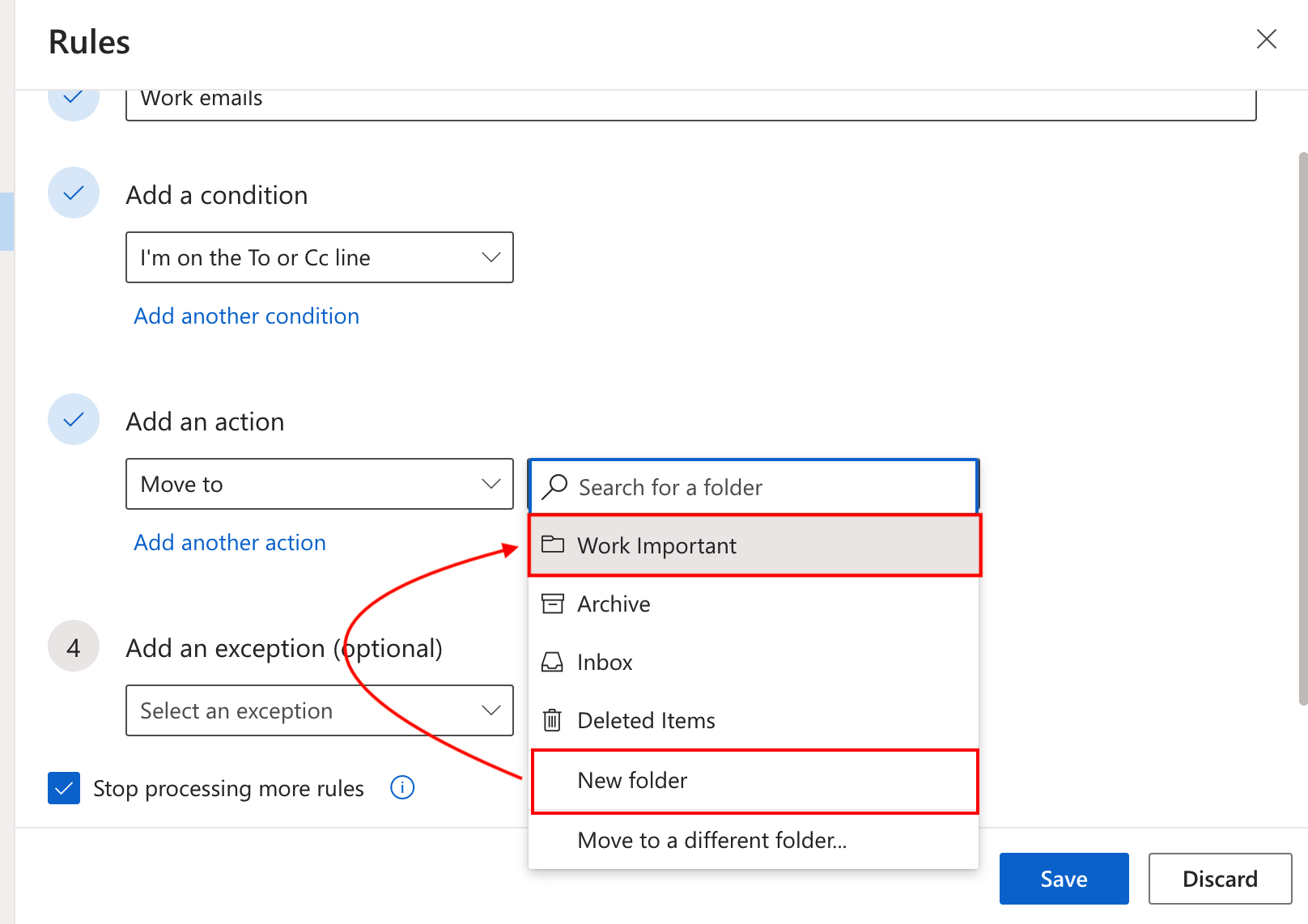Click the checkmark circle beside Add an action
The image size is (1308, 924).
click(74, 419)
